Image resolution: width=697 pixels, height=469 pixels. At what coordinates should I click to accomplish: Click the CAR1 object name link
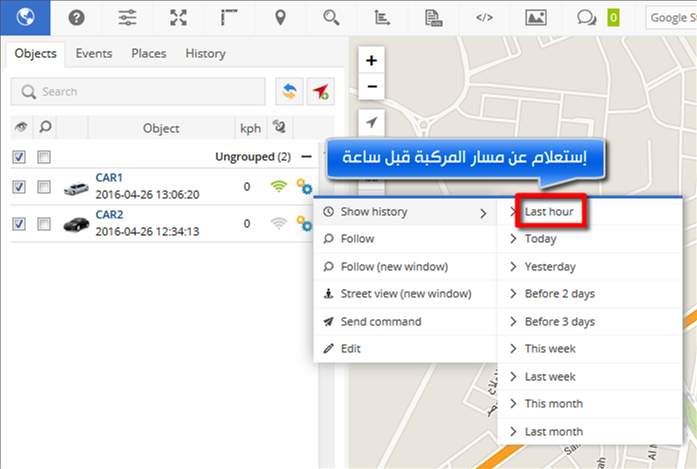[x=109, y=177]
